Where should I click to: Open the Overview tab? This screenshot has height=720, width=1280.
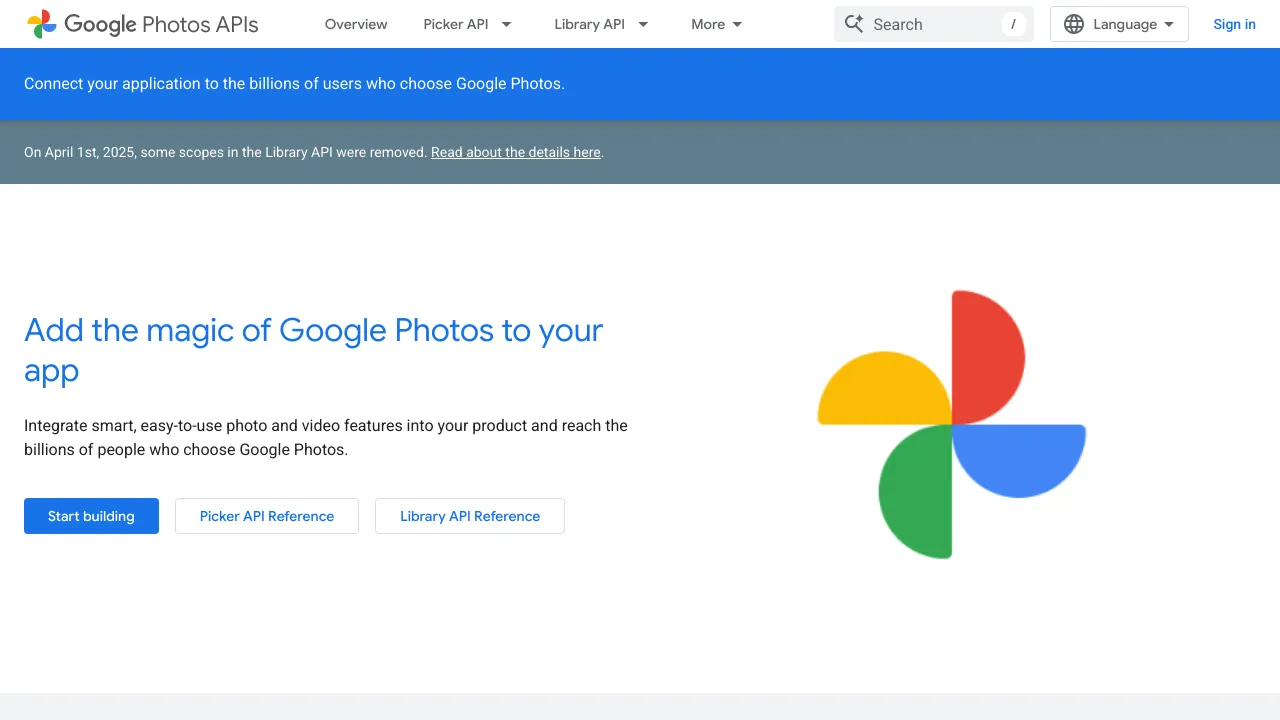pyautogui.click(x=356, y=24)
